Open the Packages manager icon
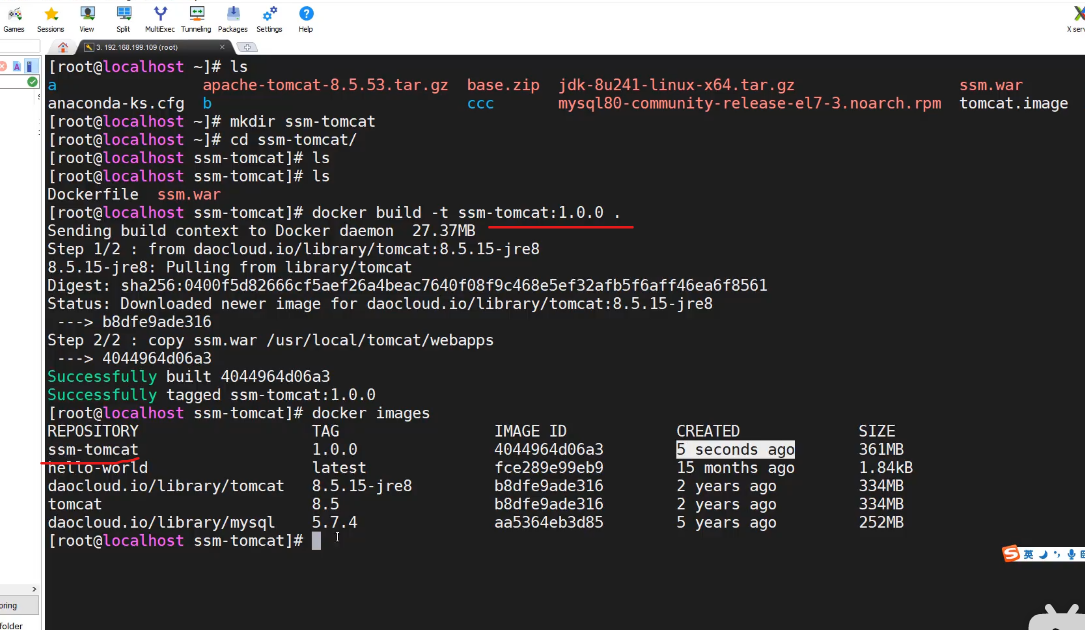The width and height of the screenshot is (1085, 630). (x=233, y=16)
